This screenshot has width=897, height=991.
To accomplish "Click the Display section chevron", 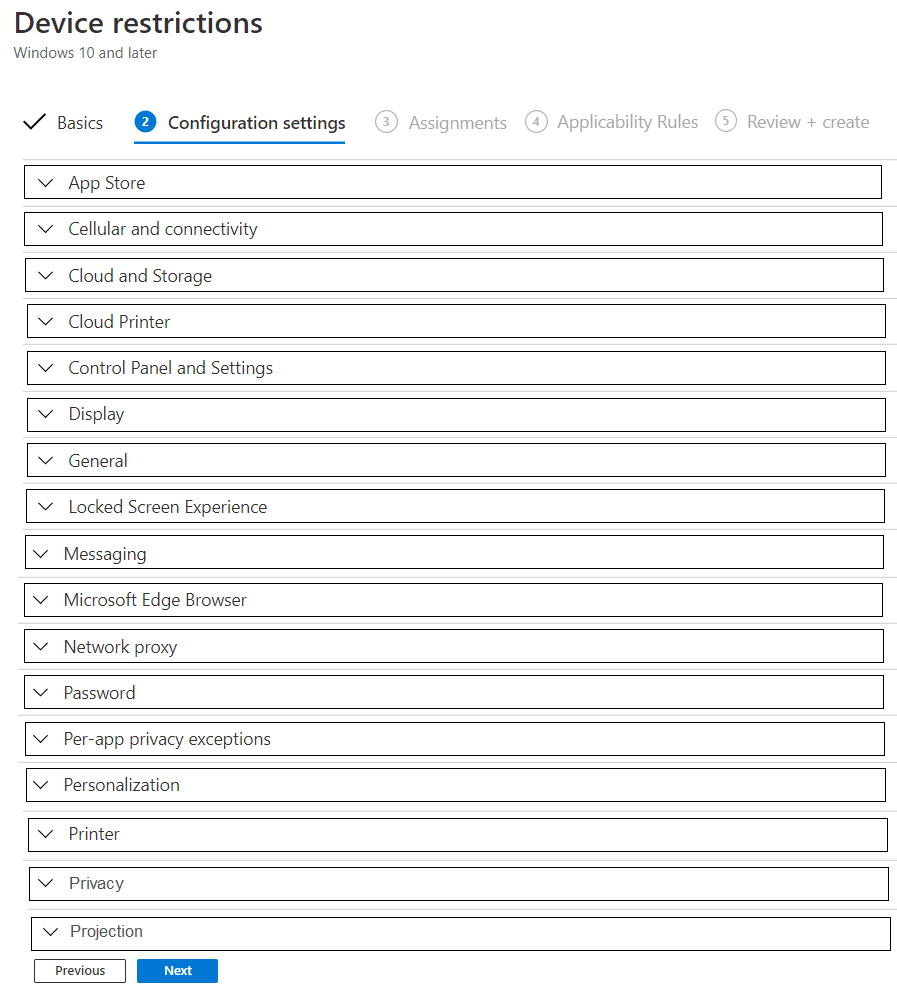I will (45, 414).
